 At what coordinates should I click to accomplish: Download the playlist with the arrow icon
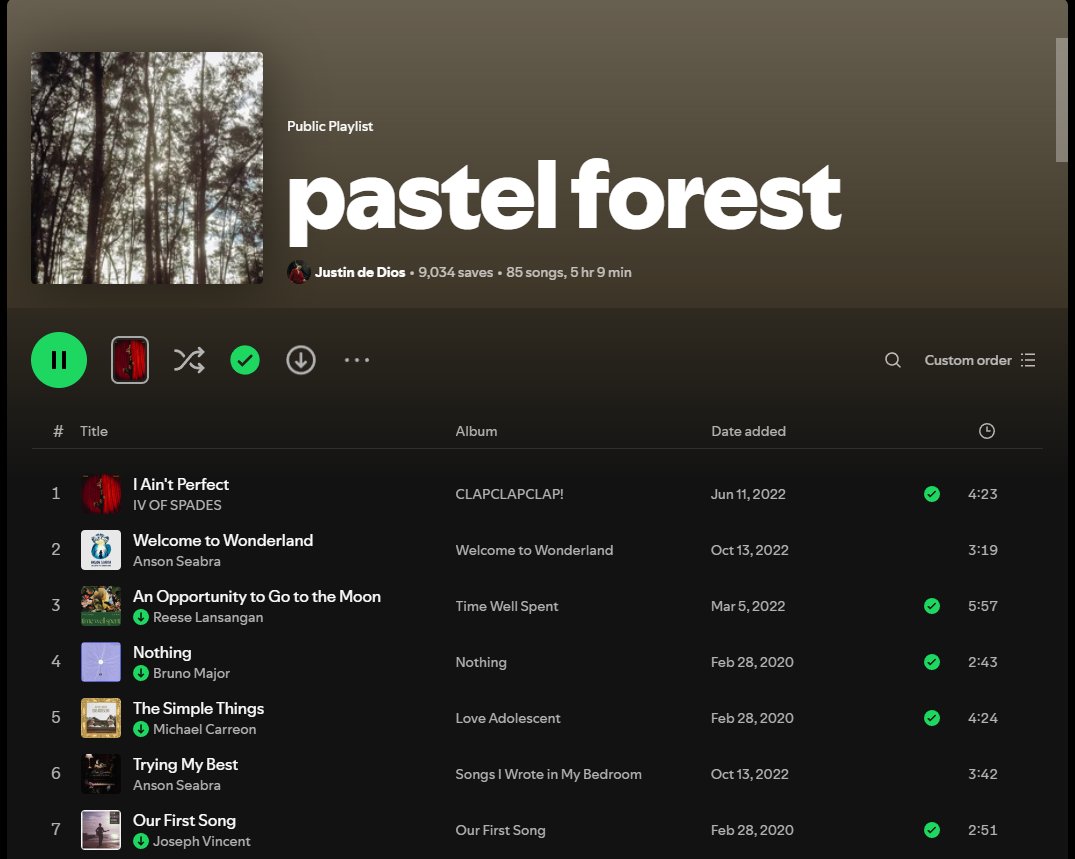tap(301, 360)
